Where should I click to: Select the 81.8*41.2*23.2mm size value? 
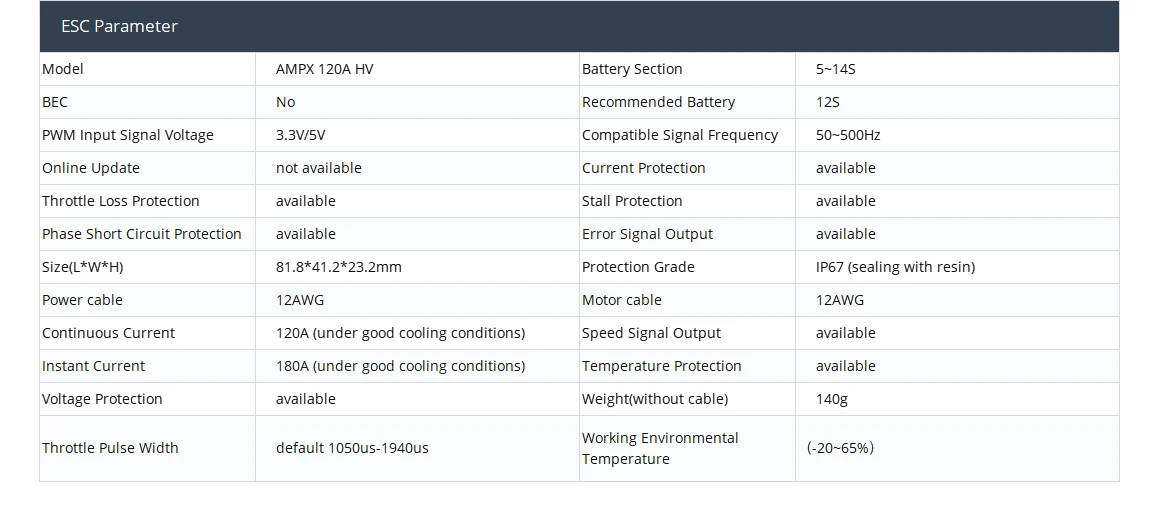339,267
